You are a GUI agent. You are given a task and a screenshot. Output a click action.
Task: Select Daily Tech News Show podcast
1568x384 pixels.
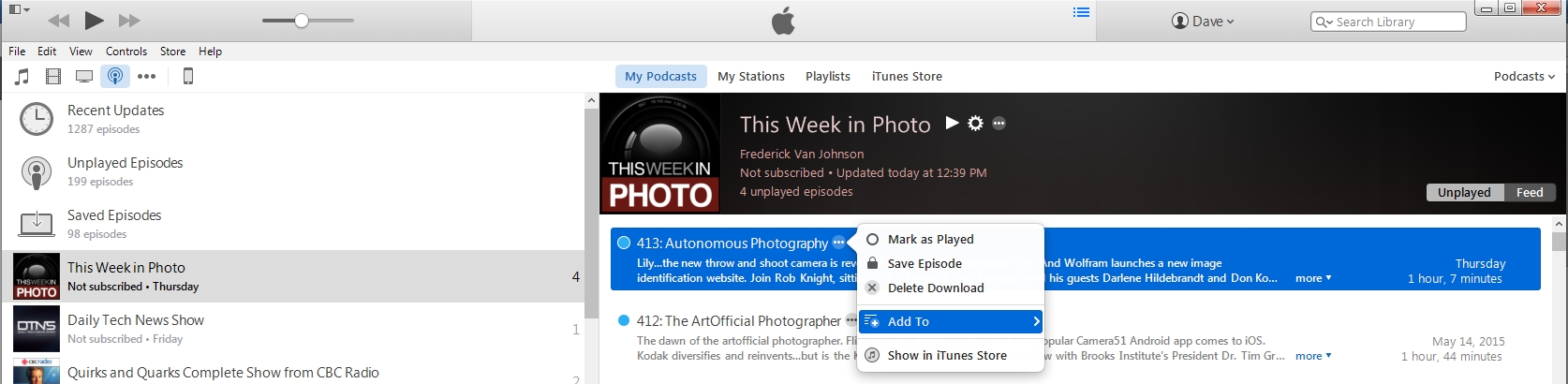point(293,329)
